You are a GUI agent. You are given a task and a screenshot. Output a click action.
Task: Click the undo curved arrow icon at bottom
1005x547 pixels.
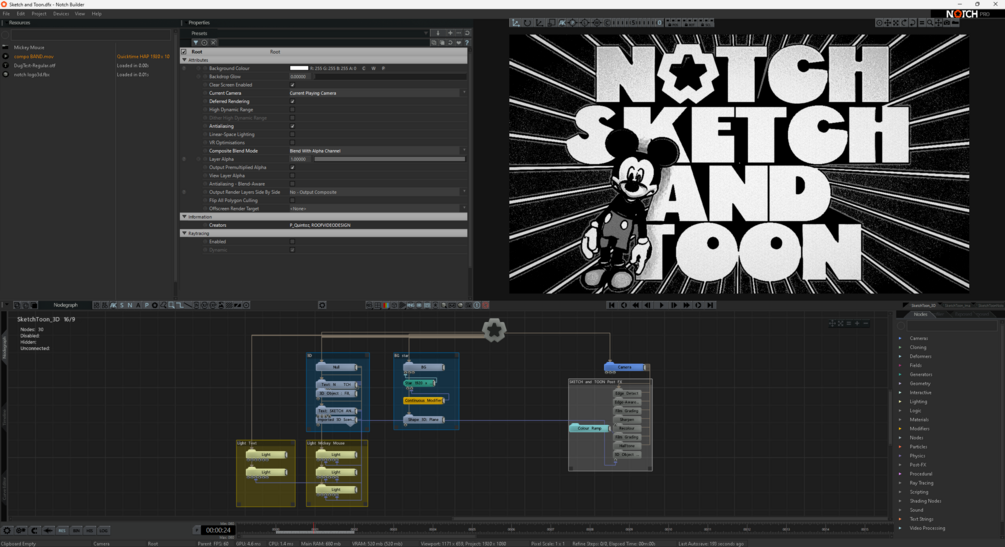35,530
